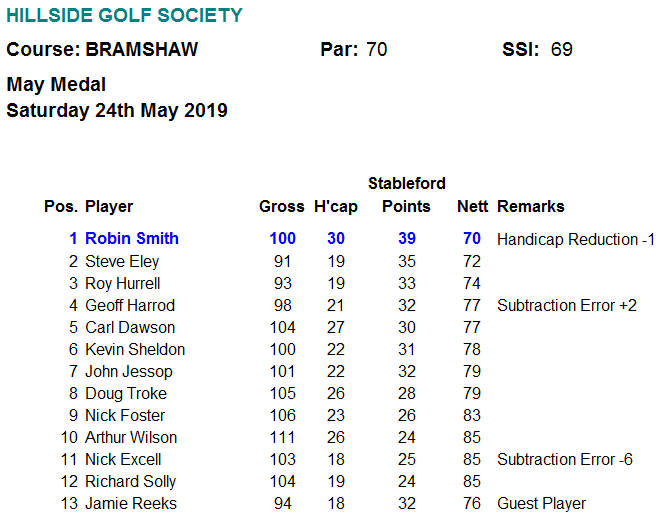Select Steve Eley in the player list

click(x=122, y=261)
